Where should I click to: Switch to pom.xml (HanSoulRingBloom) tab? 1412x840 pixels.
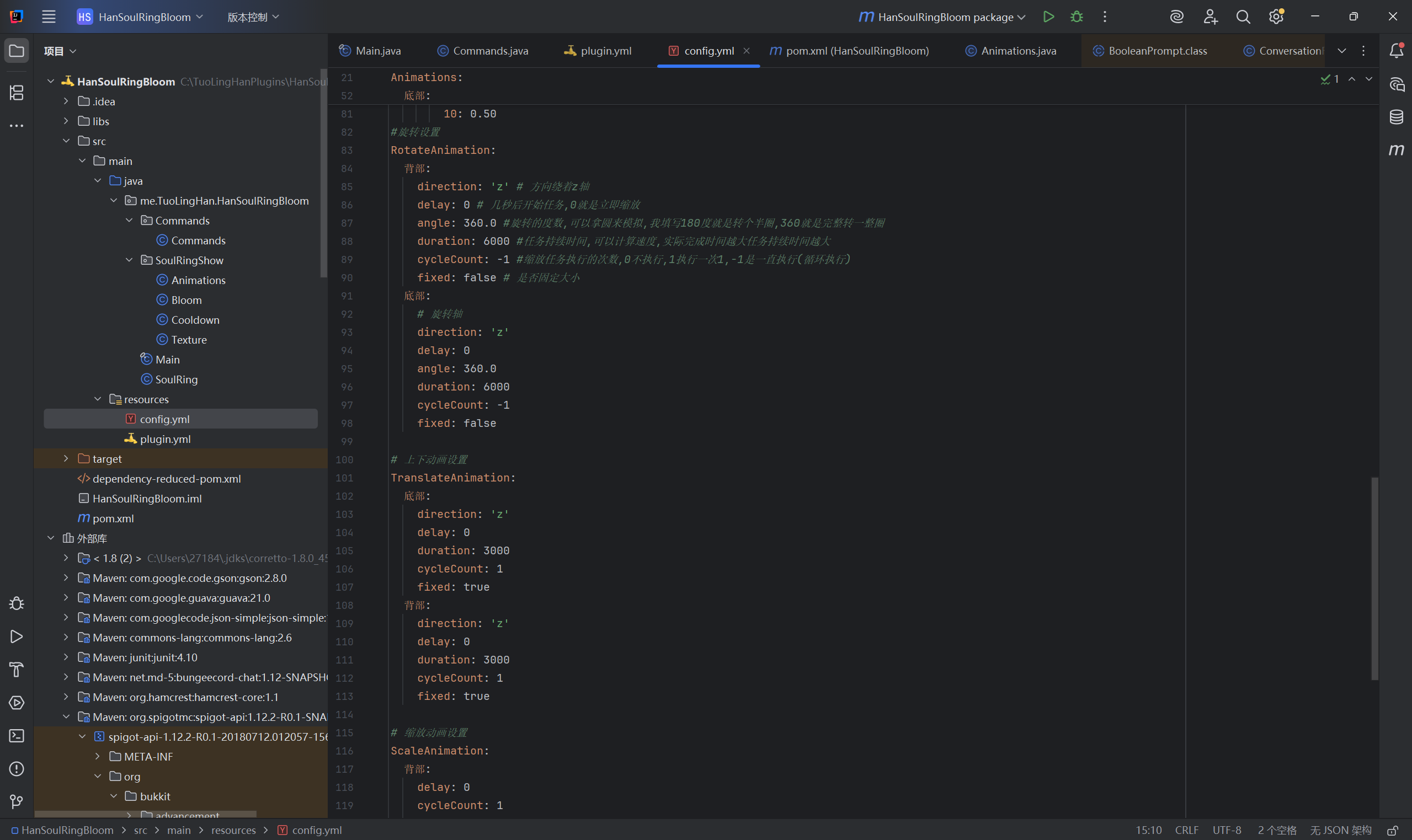849,51
